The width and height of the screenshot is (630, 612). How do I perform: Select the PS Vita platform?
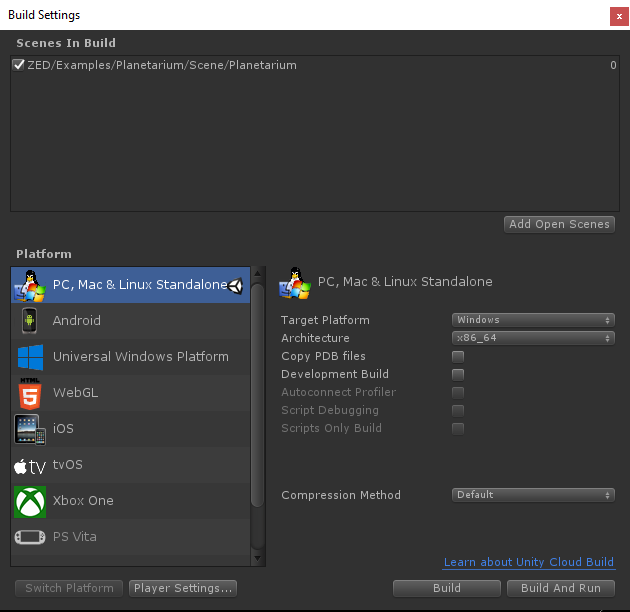point(131,537)
